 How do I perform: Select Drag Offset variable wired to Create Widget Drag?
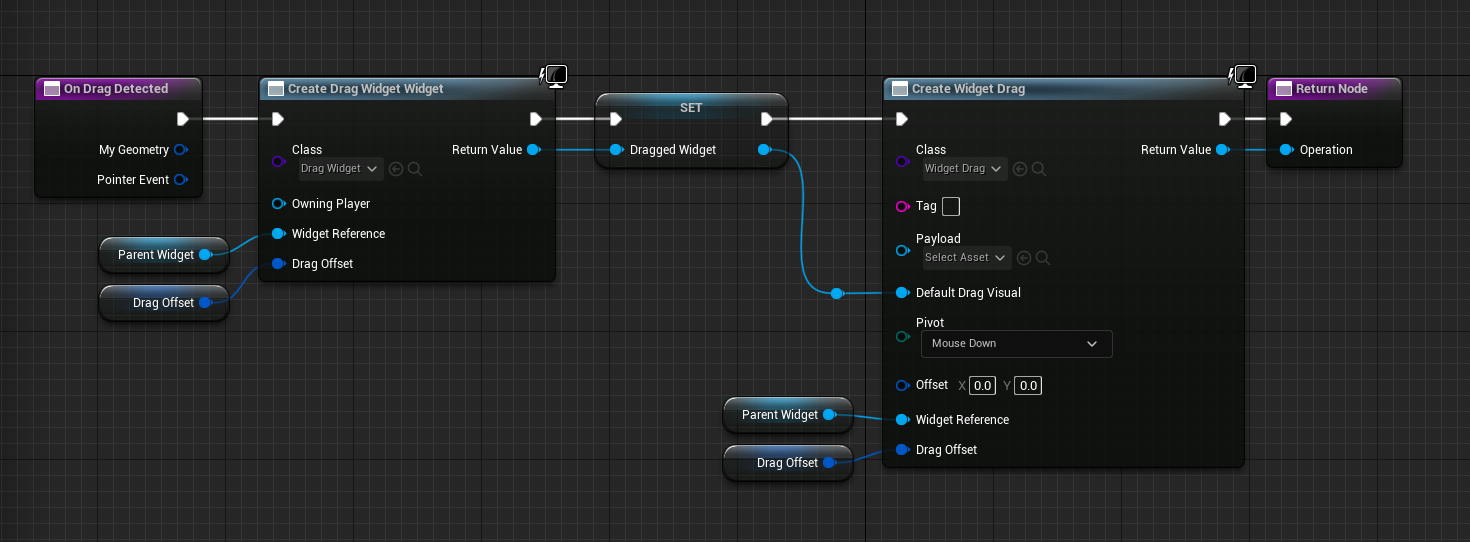tap(788, 463)
